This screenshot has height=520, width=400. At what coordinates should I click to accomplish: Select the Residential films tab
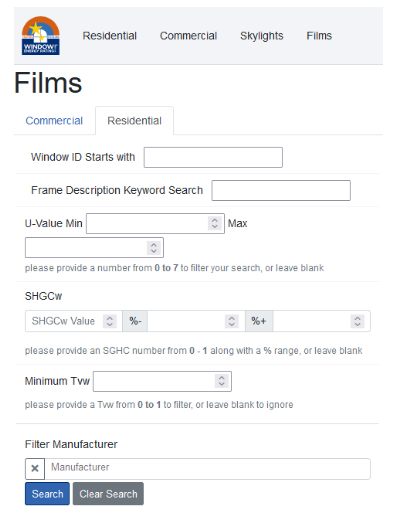point(134,121)
